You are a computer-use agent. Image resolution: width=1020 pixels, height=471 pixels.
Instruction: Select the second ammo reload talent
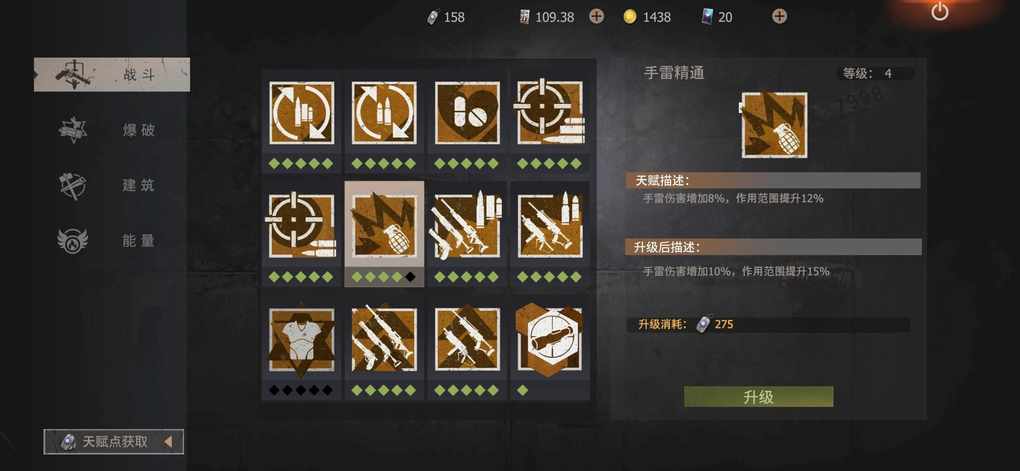point(384,113)
